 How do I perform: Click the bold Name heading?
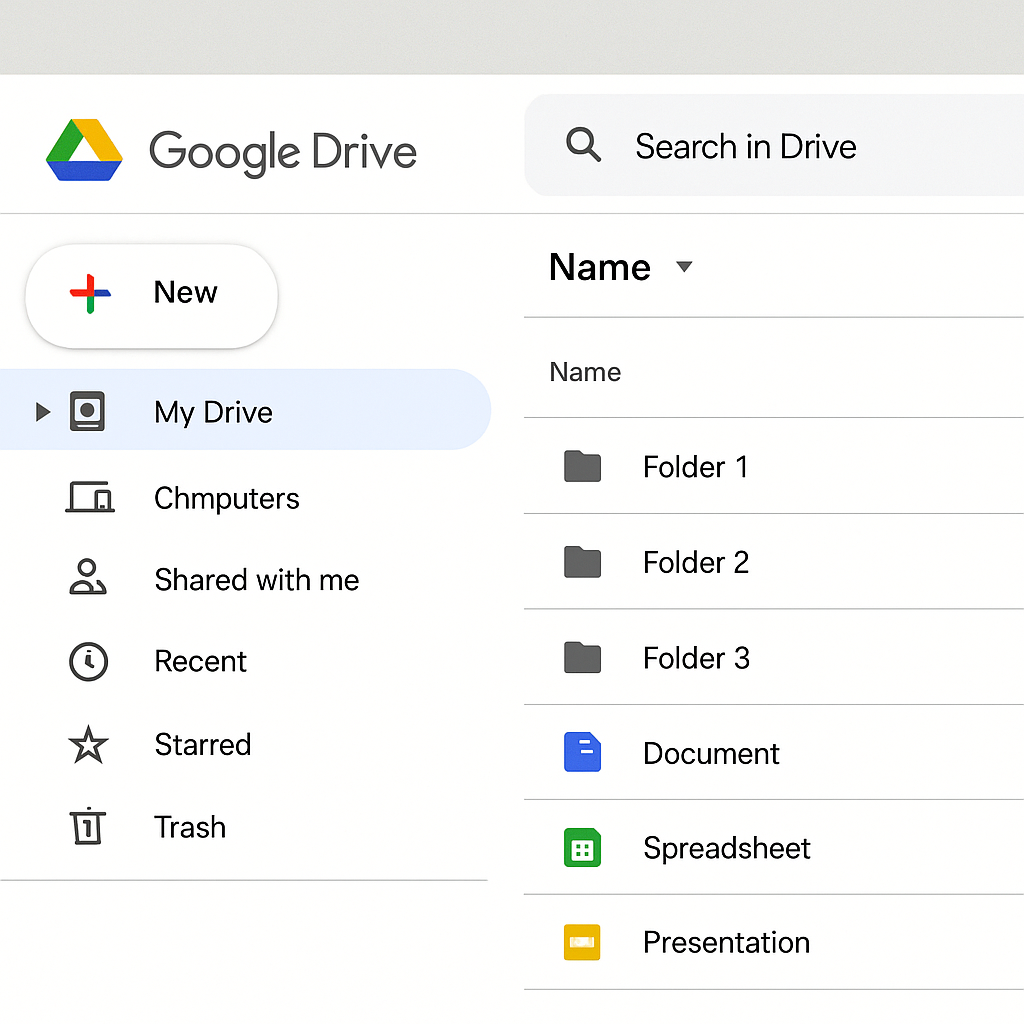600,267
